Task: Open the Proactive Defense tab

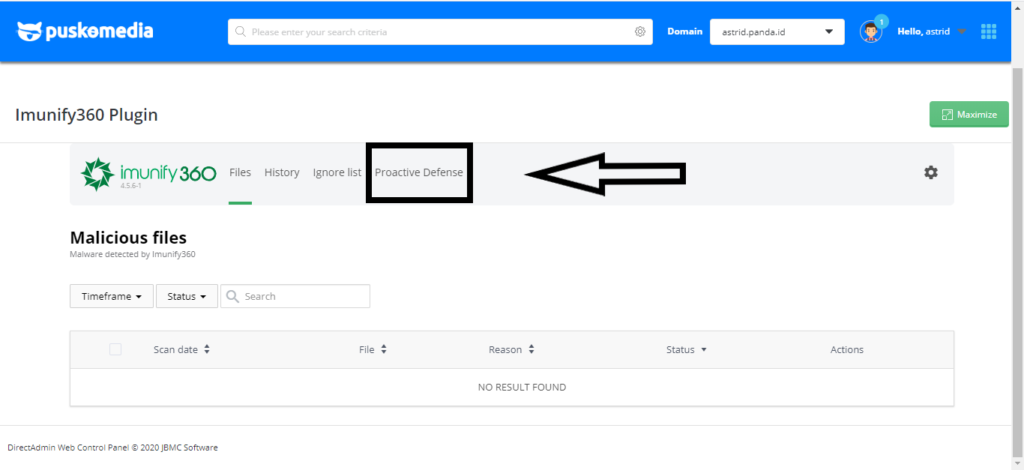Action: 419,173
